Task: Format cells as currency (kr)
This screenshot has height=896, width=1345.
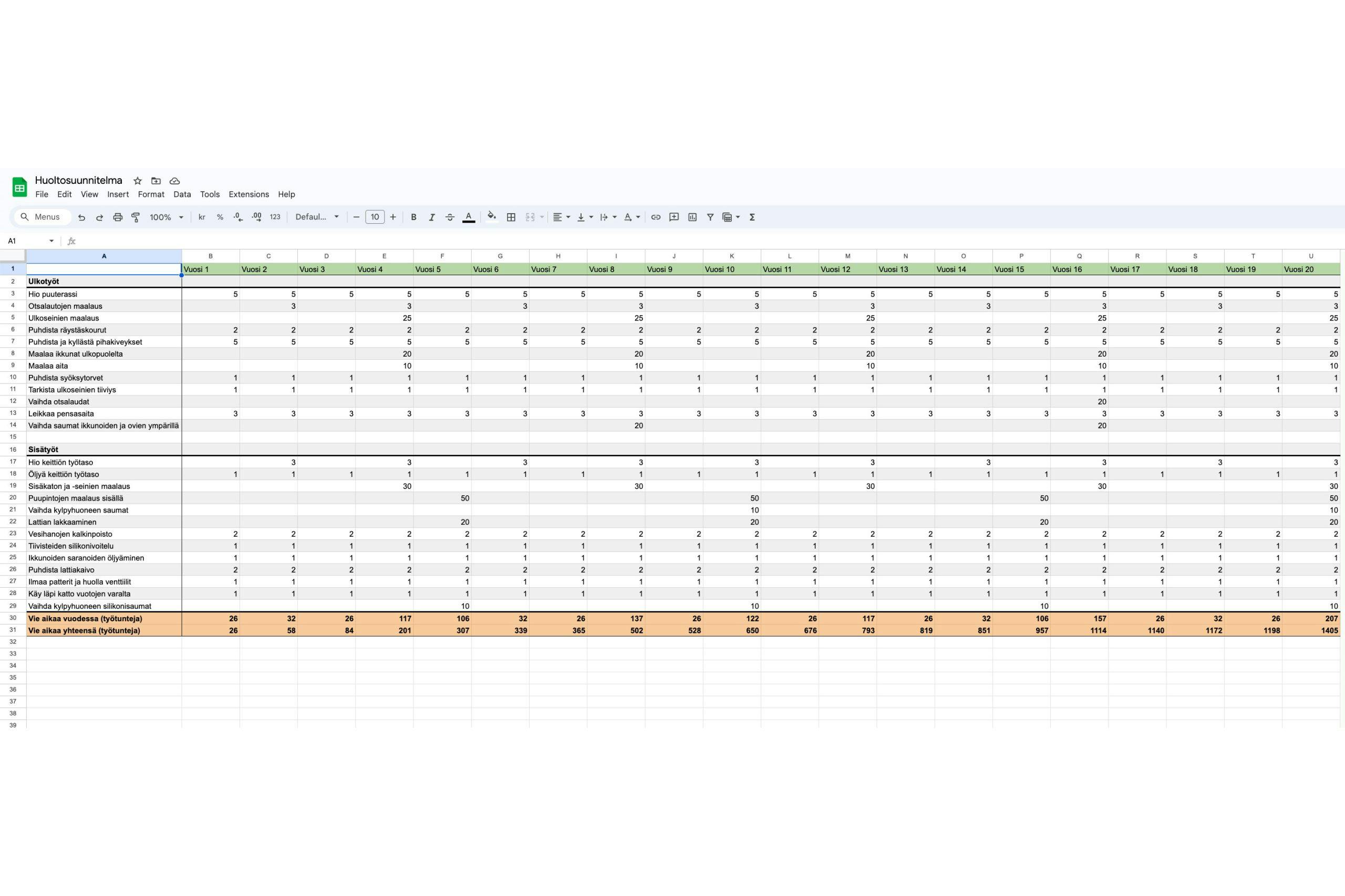Action: tap(202, 217)
